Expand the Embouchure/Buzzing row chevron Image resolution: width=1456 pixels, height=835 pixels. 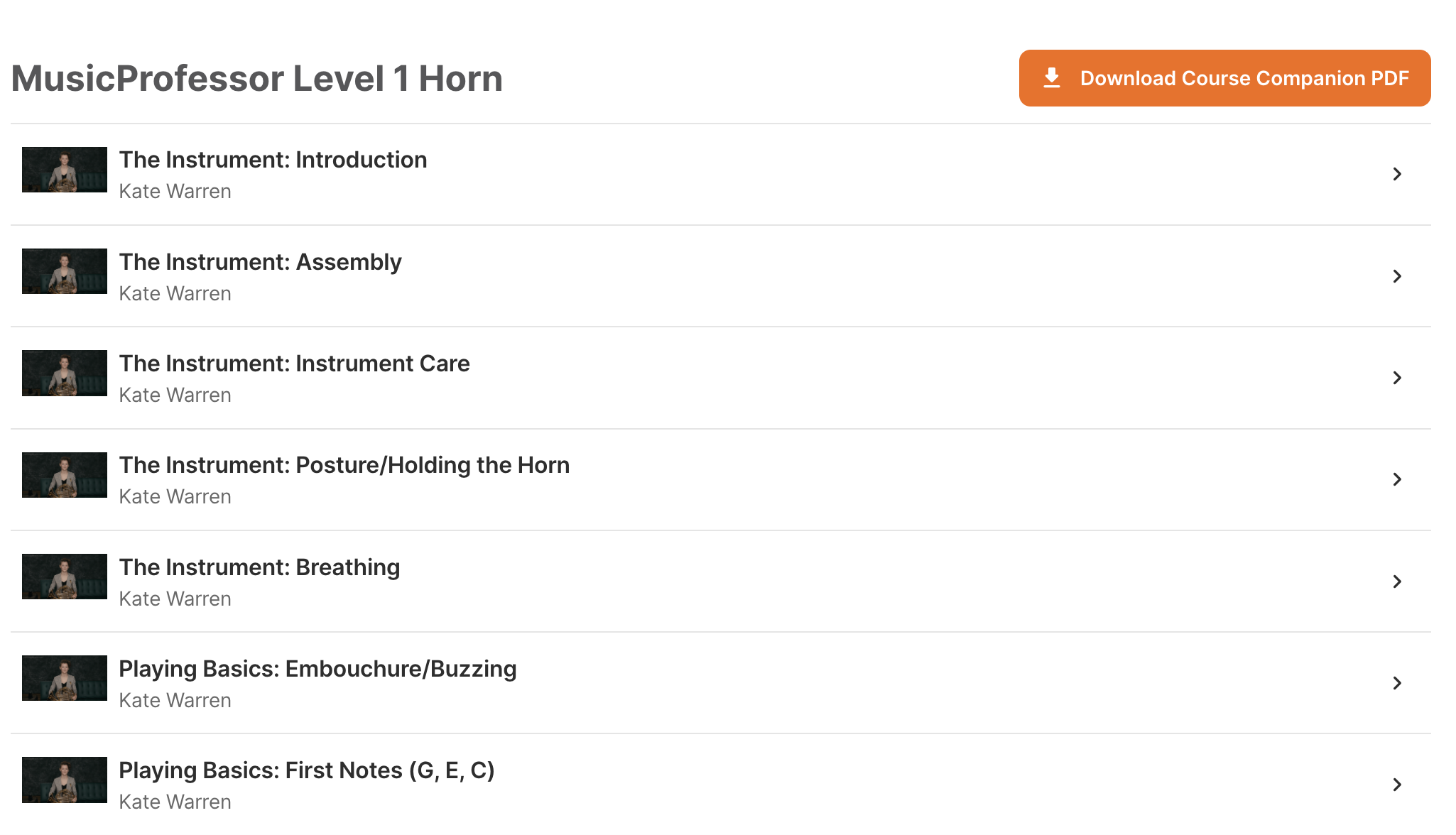tap(1397, 683)
